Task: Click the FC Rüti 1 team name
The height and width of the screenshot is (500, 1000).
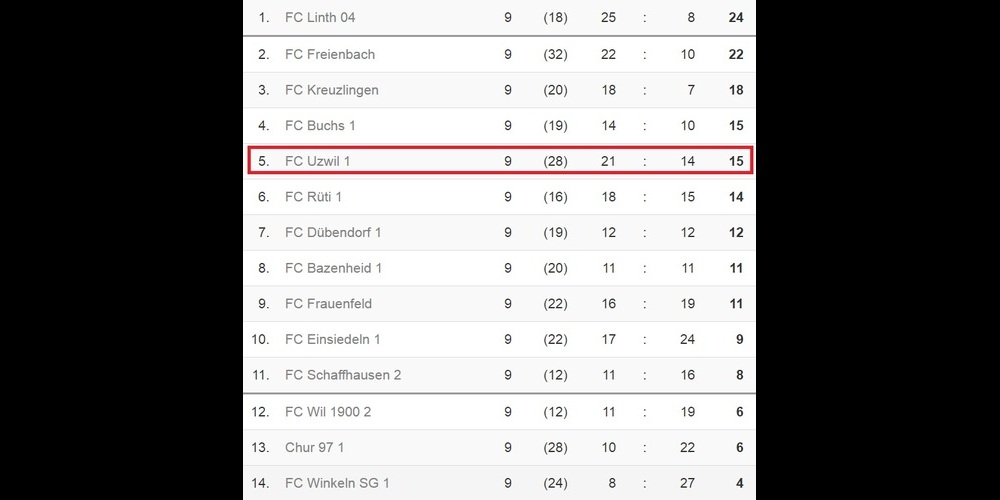Action: pyautogui.click(x=313, y=197)
